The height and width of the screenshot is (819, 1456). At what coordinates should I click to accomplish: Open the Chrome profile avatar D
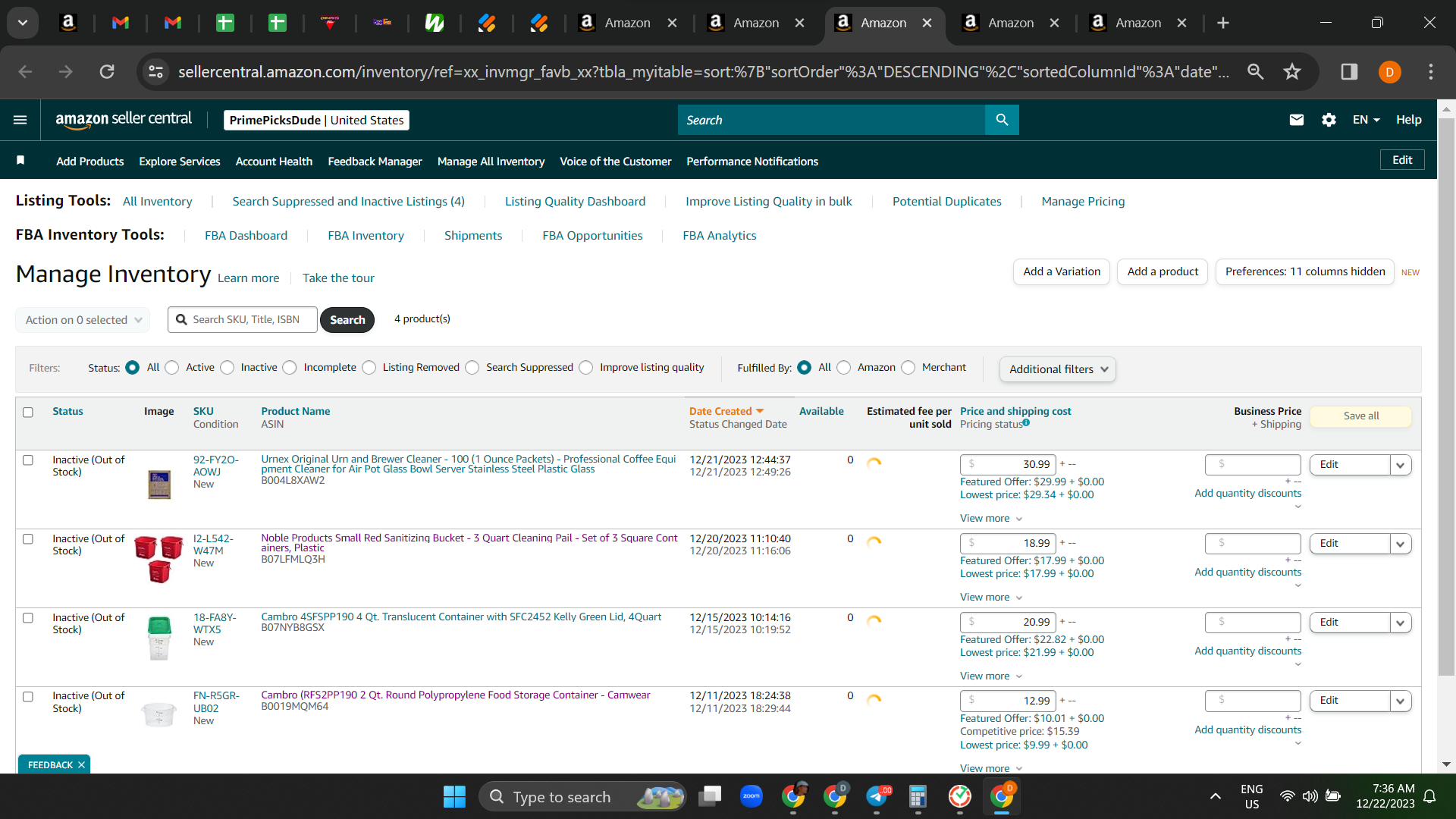click(1389, 72)
